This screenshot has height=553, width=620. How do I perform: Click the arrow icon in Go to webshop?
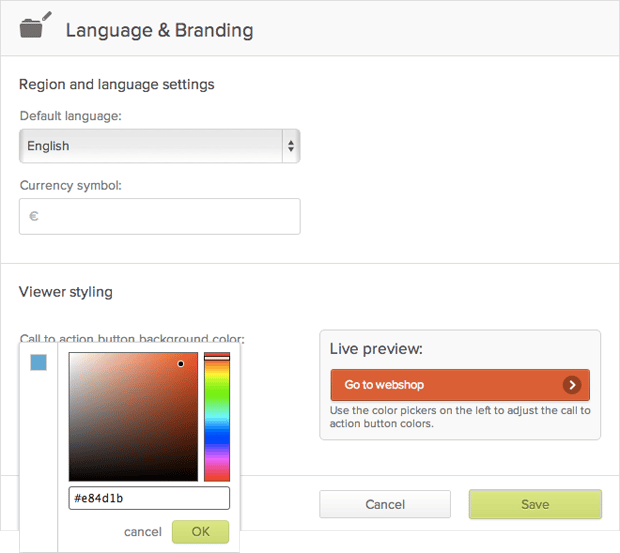[571, 385]
